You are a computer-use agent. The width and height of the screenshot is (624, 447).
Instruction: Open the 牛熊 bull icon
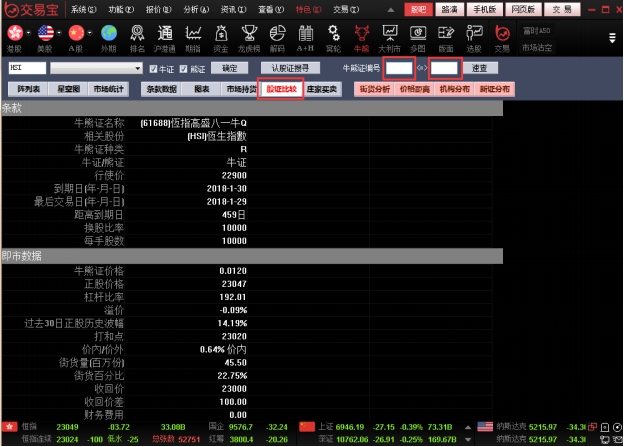point(361,34)
